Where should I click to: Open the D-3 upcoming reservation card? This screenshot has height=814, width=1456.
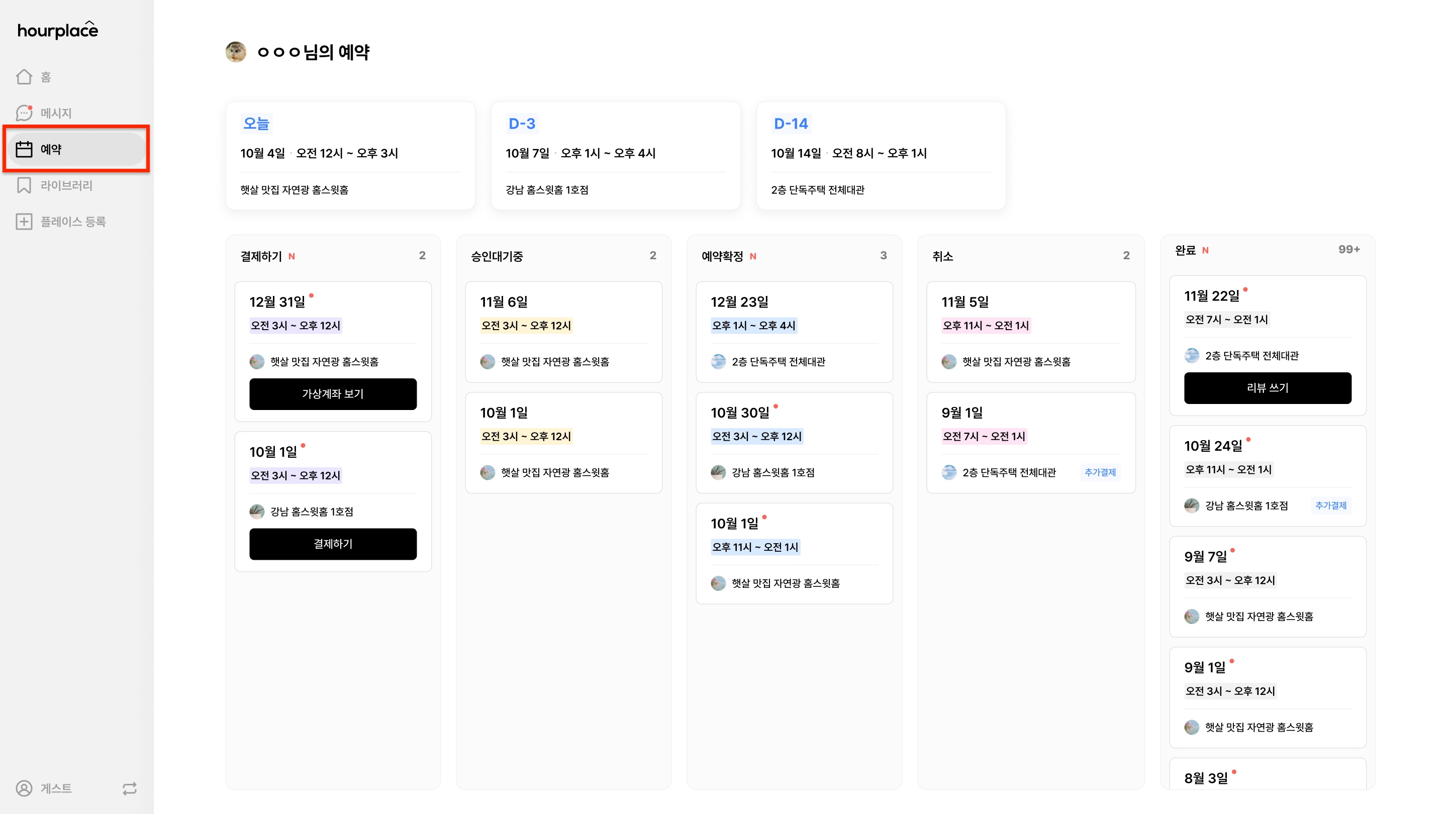click(x=616, y=156)
